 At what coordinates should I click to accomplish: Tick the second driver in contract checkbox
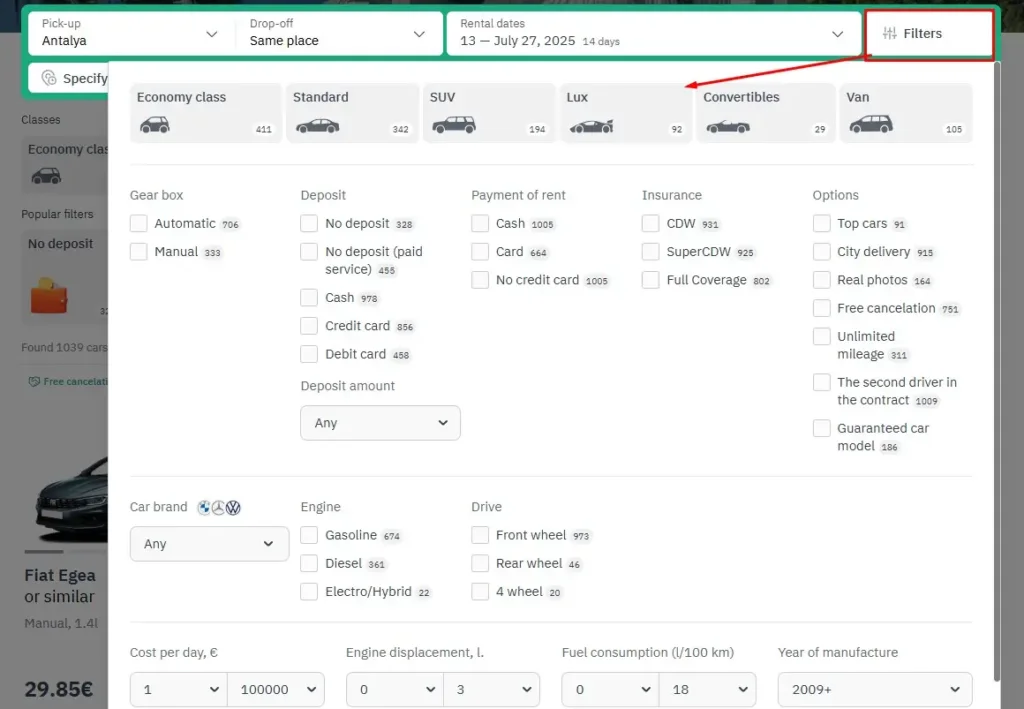coord(822,382)
